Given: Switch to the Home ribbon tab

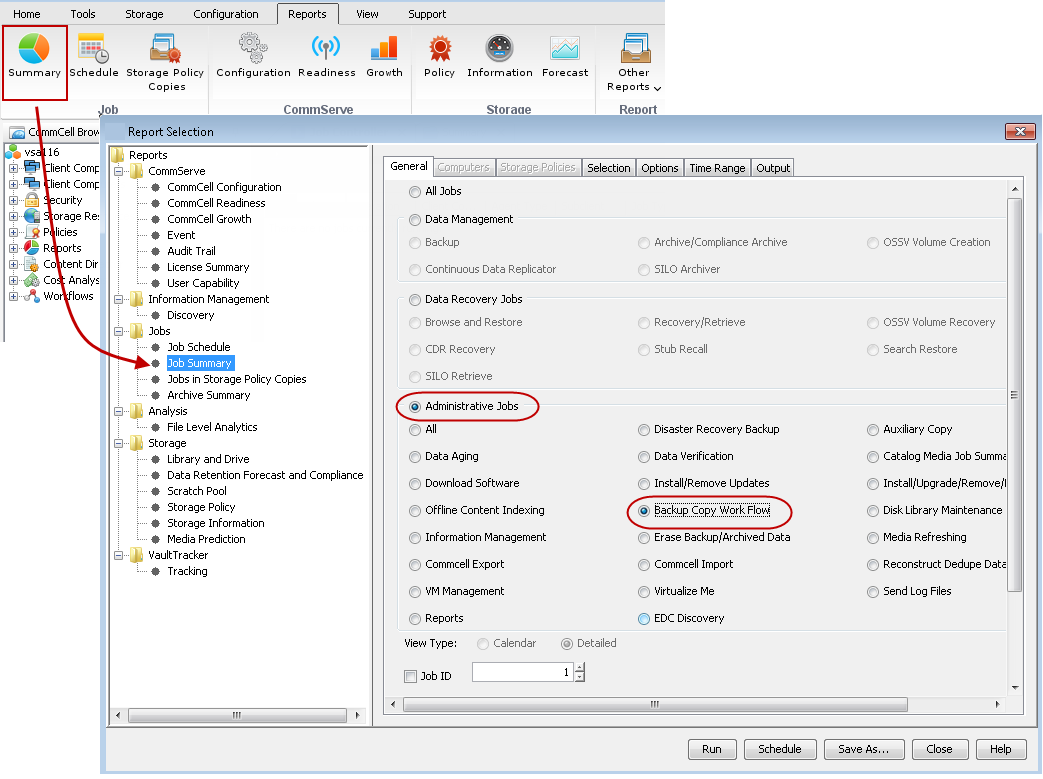Looking at the screenshot, I should [x=27, y=14].
